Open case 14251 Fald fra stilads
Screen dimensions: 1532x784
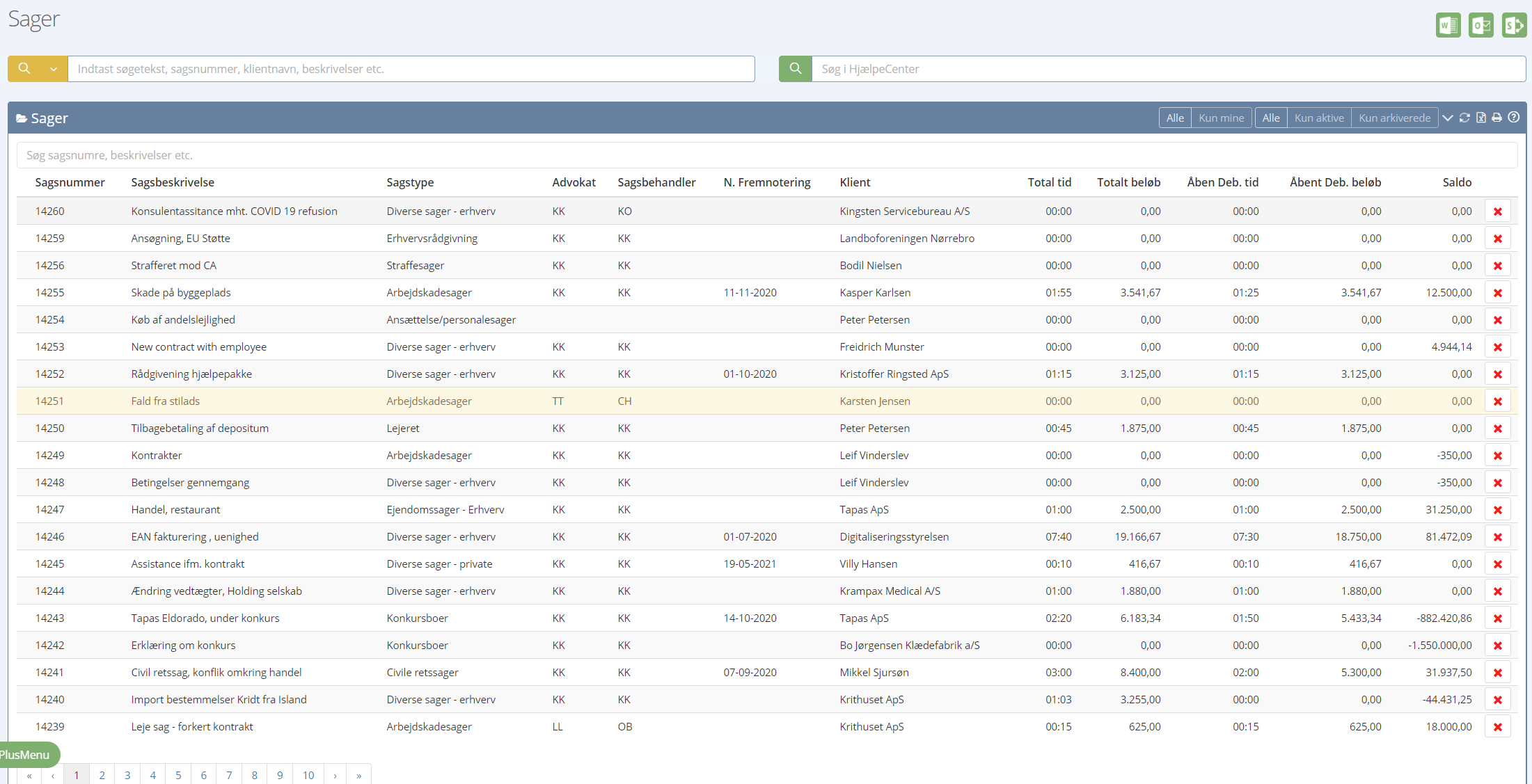click(x=165, y=401)
